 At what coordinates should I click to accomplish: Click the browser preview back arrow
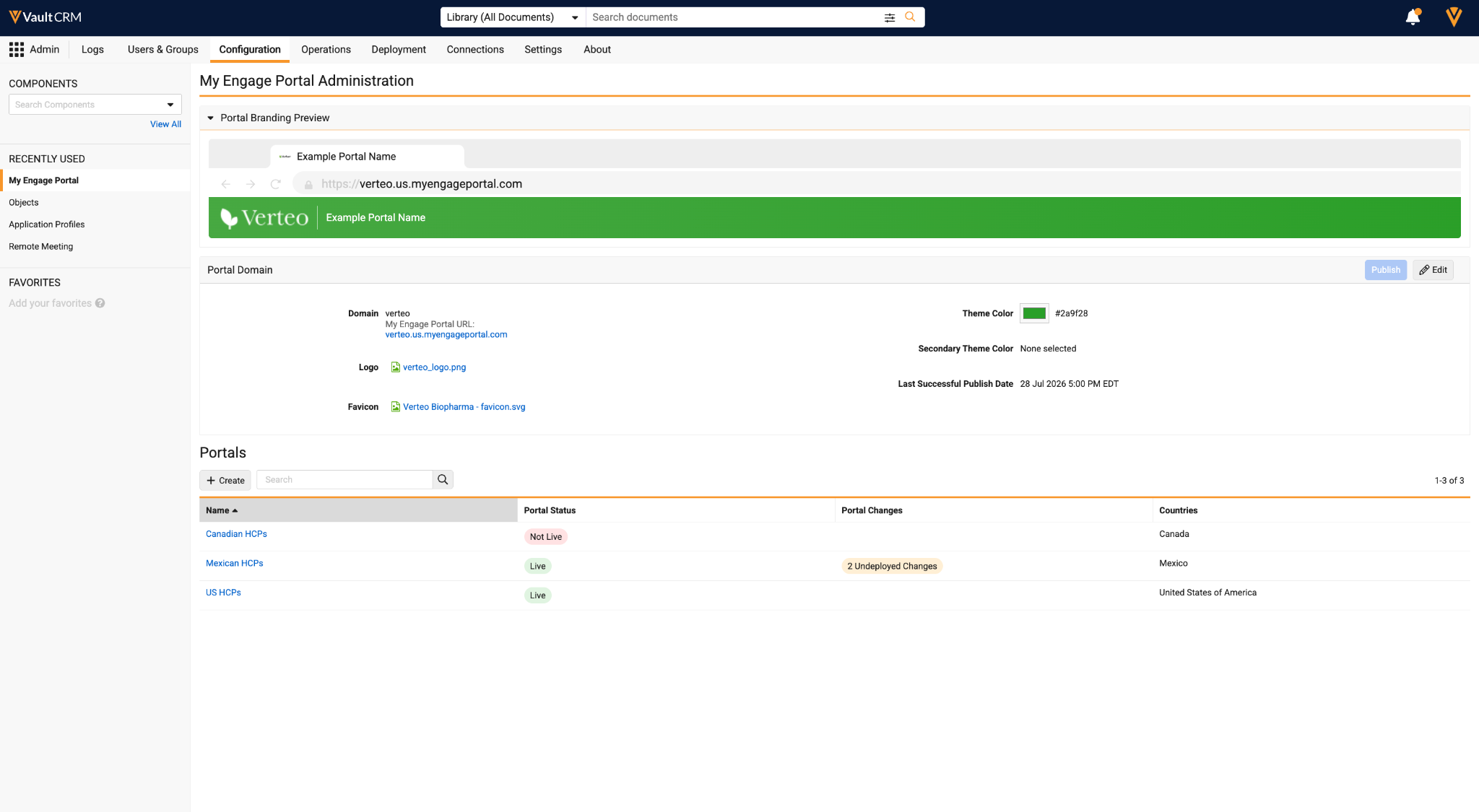pos(225,184)
